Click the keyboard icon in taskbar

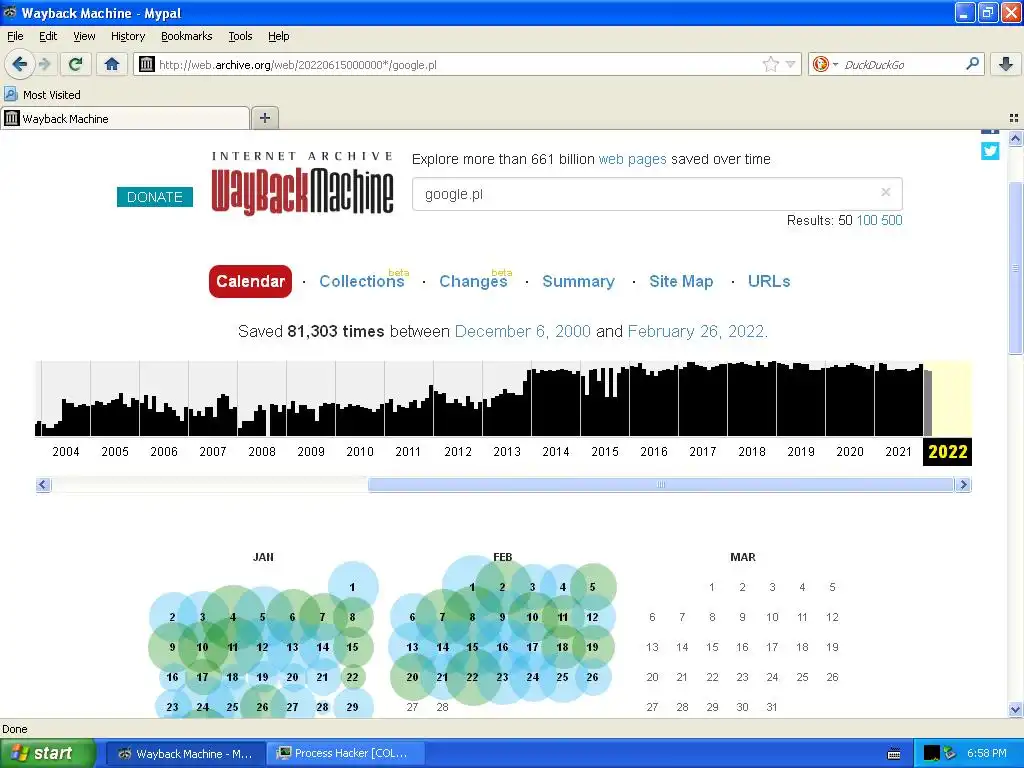(894, 754)
